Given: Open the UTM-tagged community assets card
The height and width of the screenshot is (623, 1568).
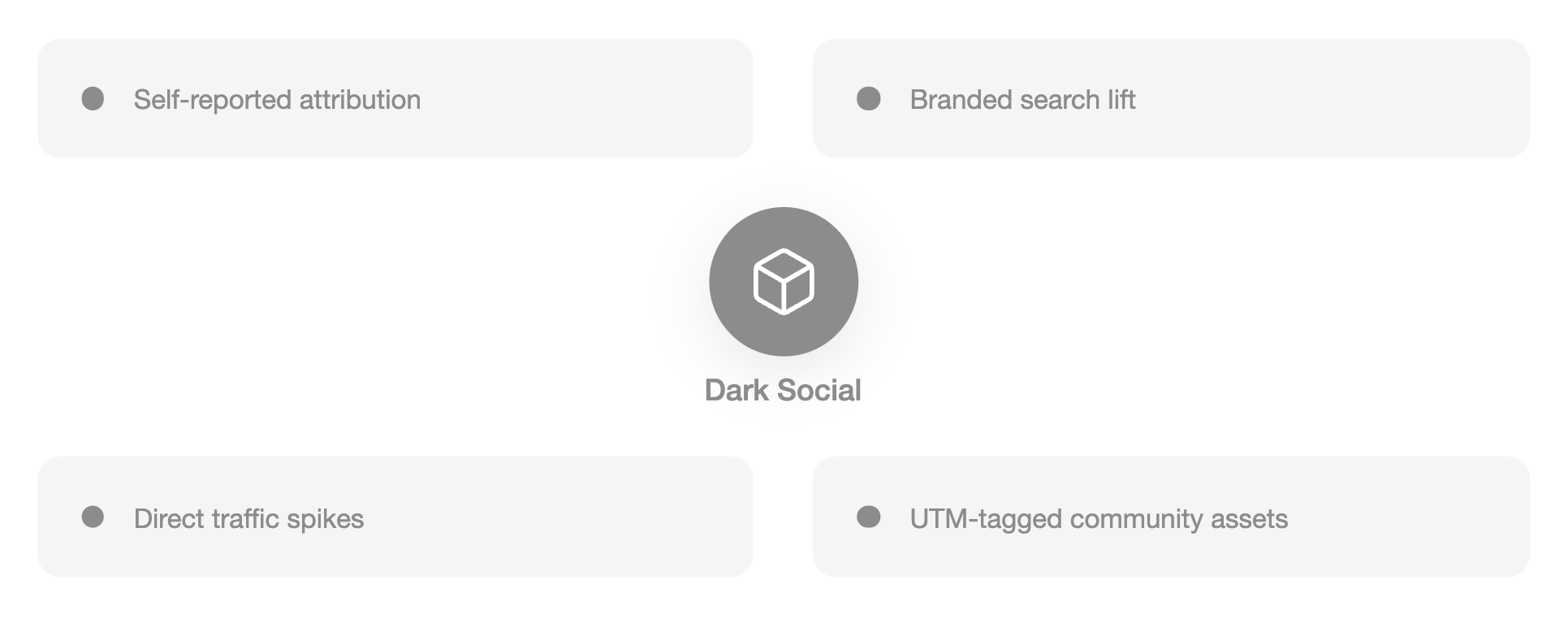Looking at the screenshot, I should pyautogui.click(x=1171, y=517).
